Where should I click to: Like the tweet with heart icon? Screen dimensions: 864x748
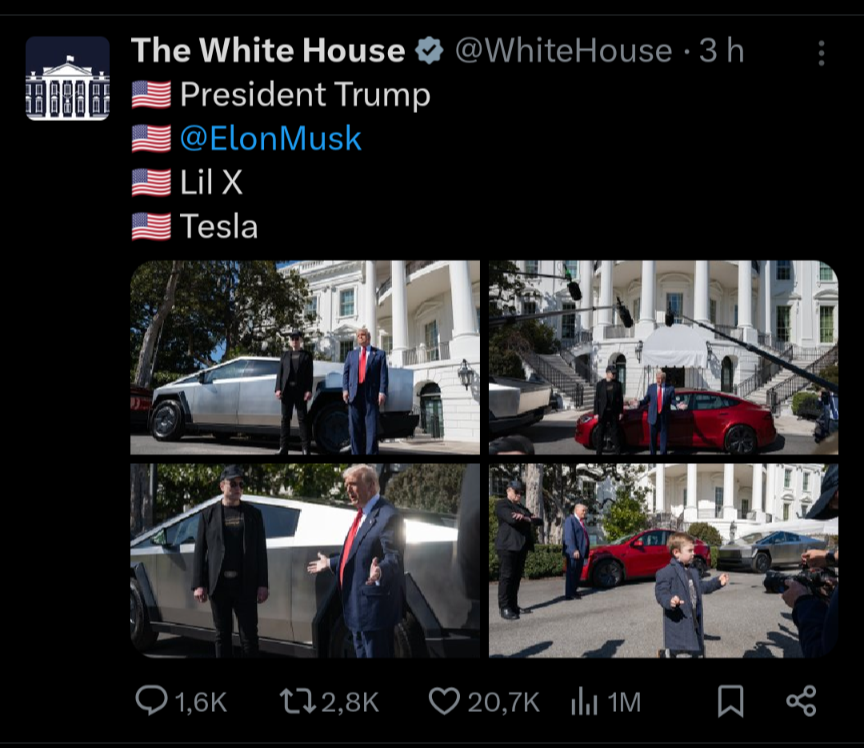coord(444,700)
